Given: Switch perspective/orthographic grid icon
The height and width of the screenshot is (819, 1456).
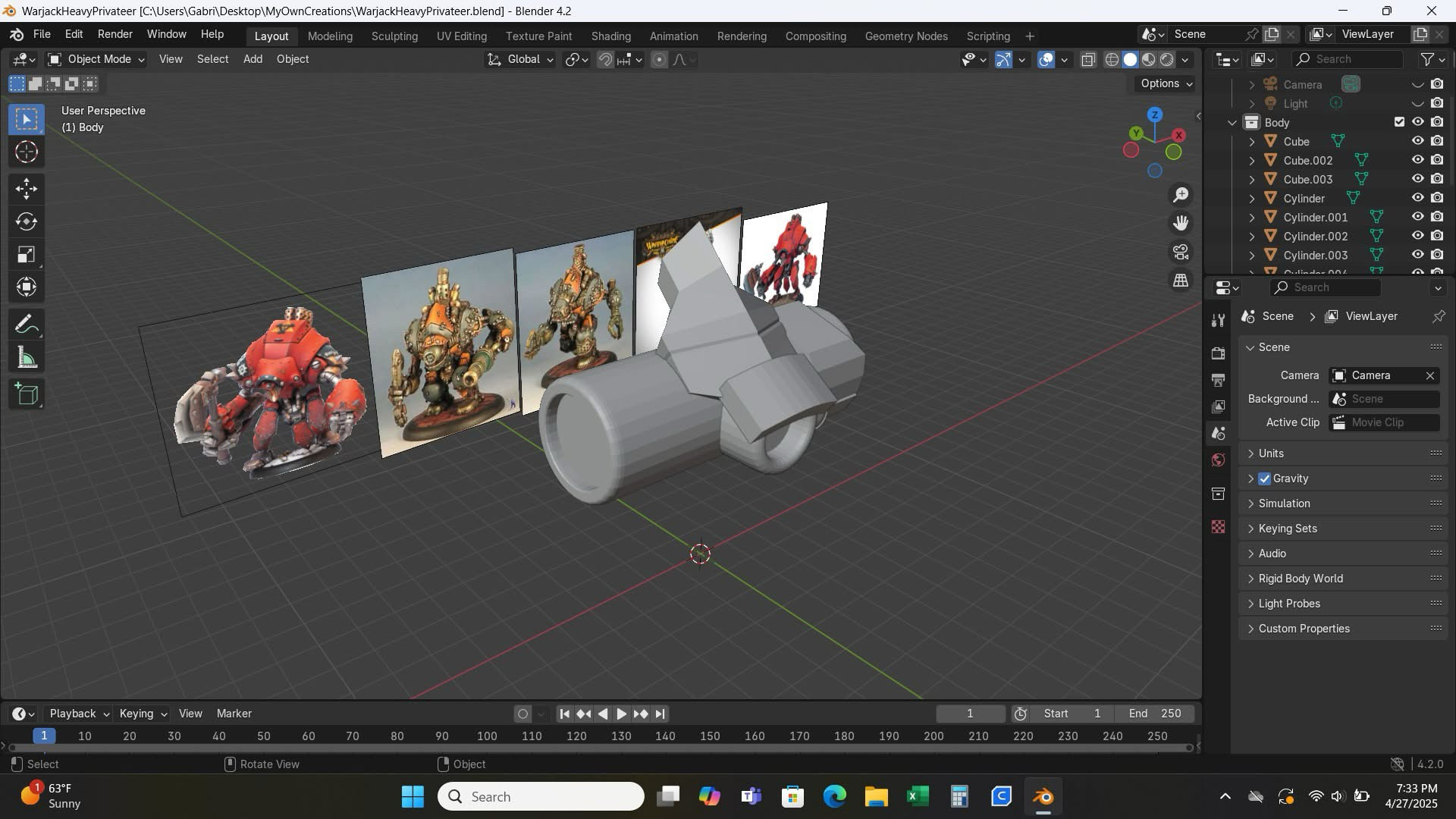Looking at the screenshot, I should (x=1181, y=281).
